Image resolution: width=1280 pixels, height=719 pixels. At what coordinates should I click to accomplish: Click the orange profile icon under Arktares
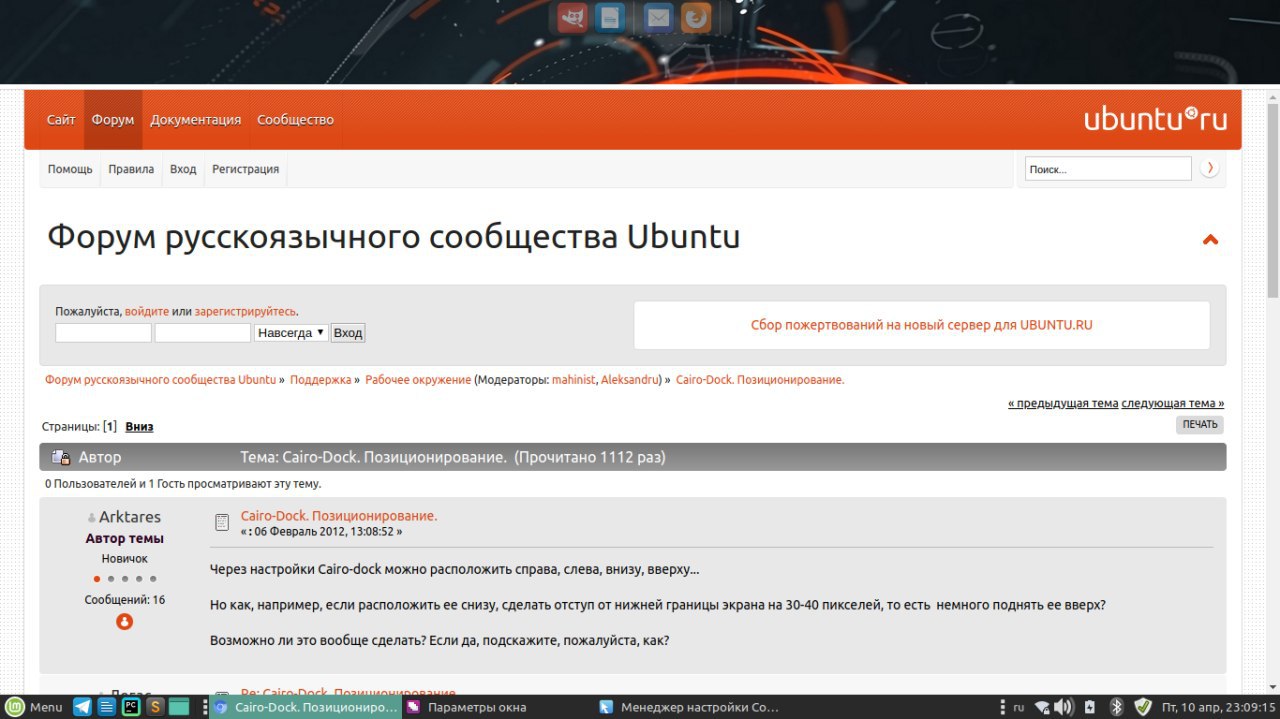(125, 621)
